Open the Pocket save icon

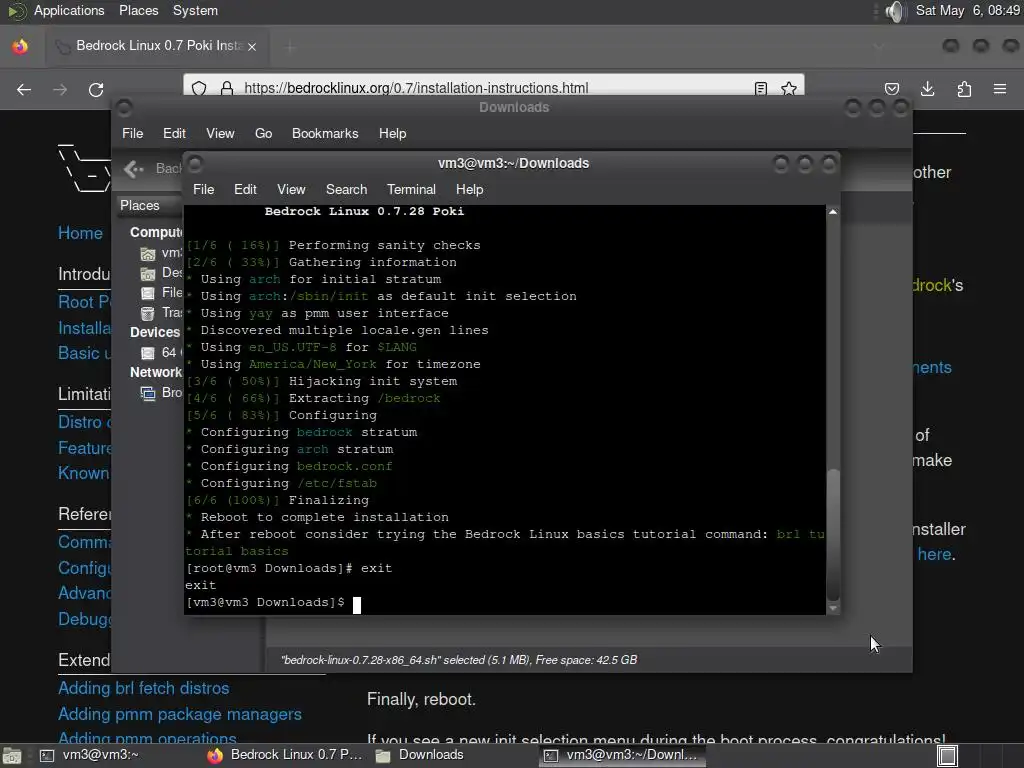click(891, 89)
